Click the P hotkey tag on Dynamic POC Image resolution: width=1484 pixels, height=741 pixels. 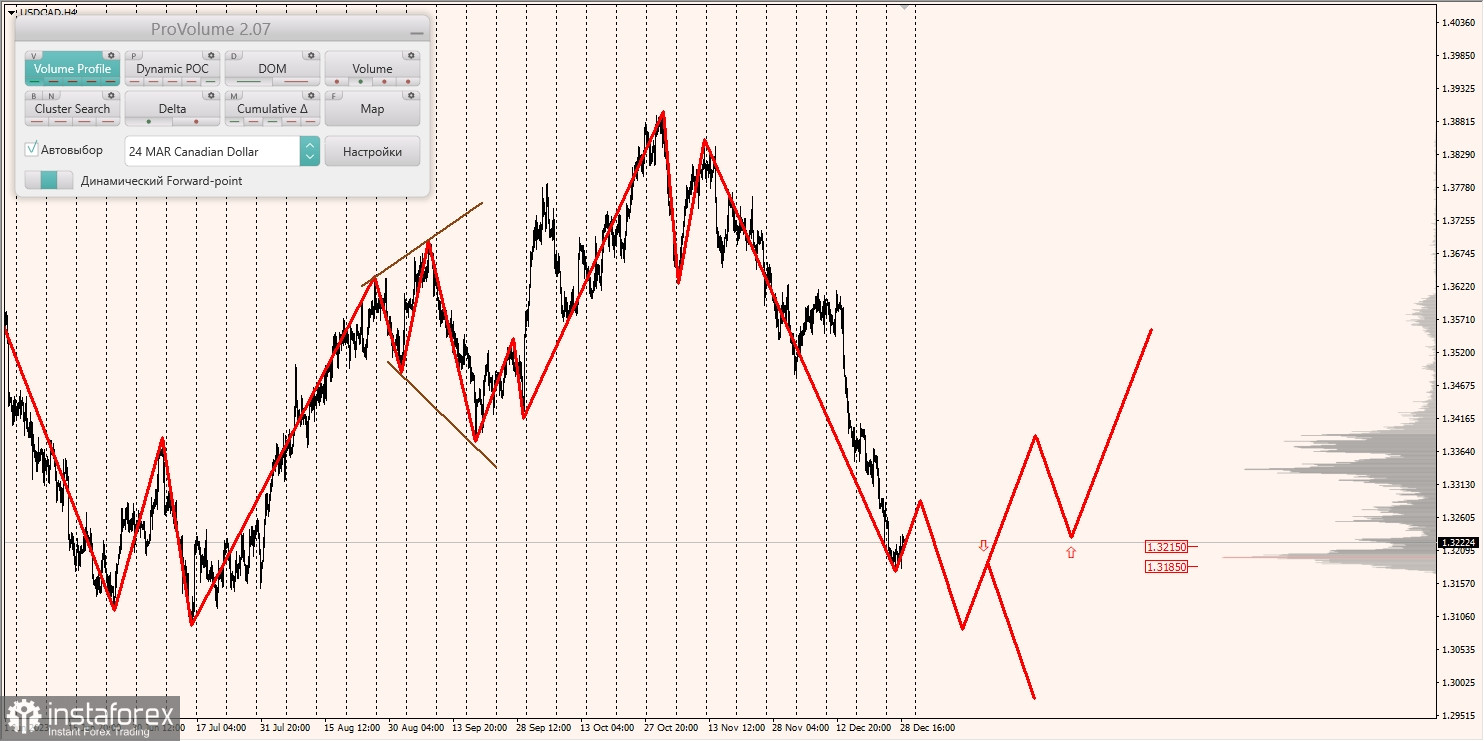[134, 56]
